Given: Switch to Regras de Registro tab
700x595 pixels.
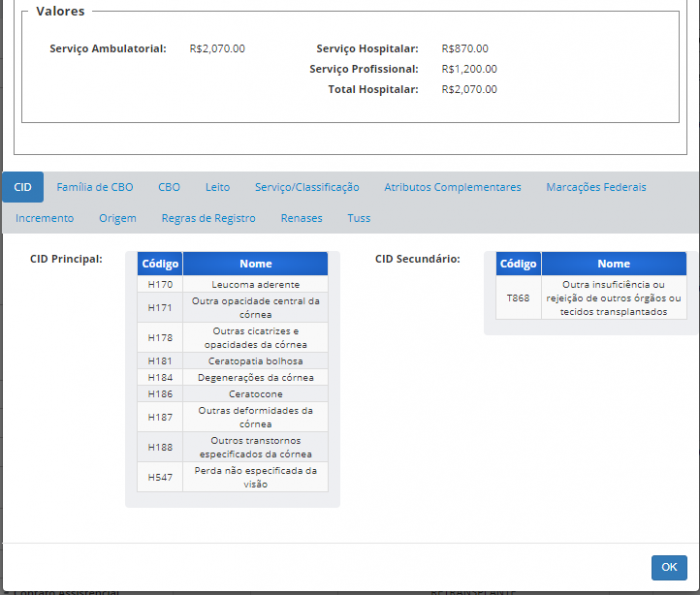Looking at the screenshot, I should click(x=208, y=218).
